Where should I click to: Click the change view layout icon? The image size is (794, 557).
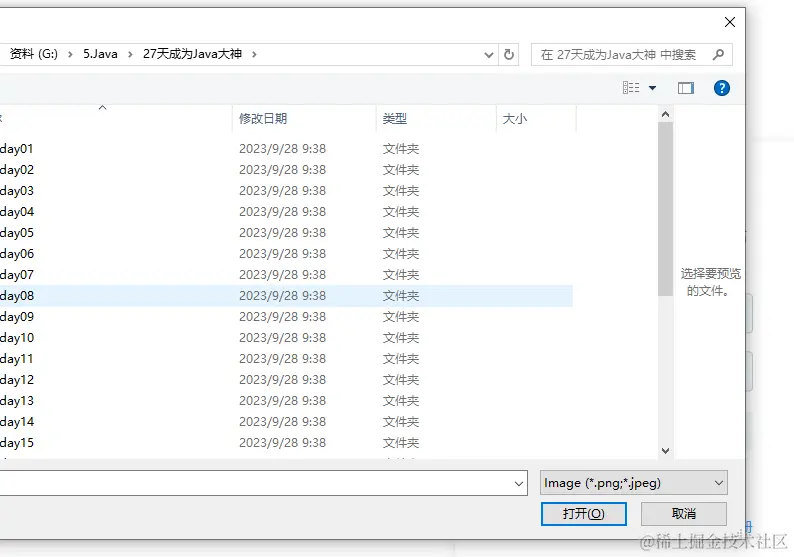coord(631,88)
